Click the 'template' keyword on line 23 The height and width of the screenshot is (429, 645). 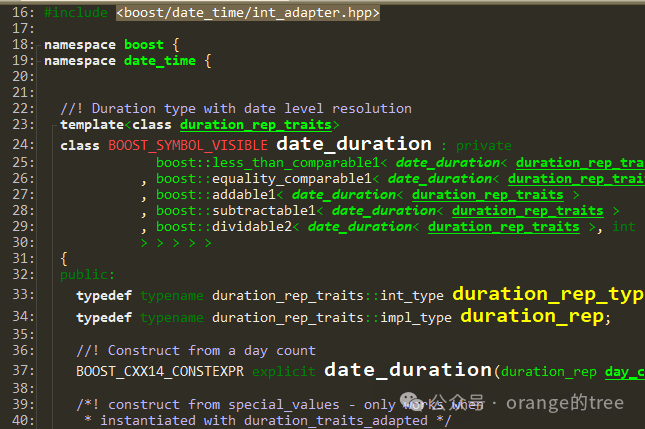92,125
